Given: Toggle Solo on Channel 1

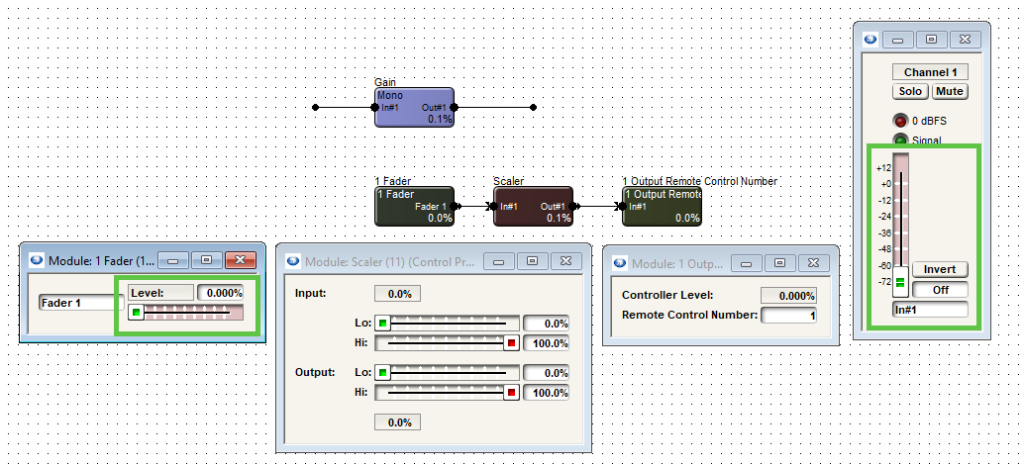Looking at the screenshot, I should [x=910, y=91].
